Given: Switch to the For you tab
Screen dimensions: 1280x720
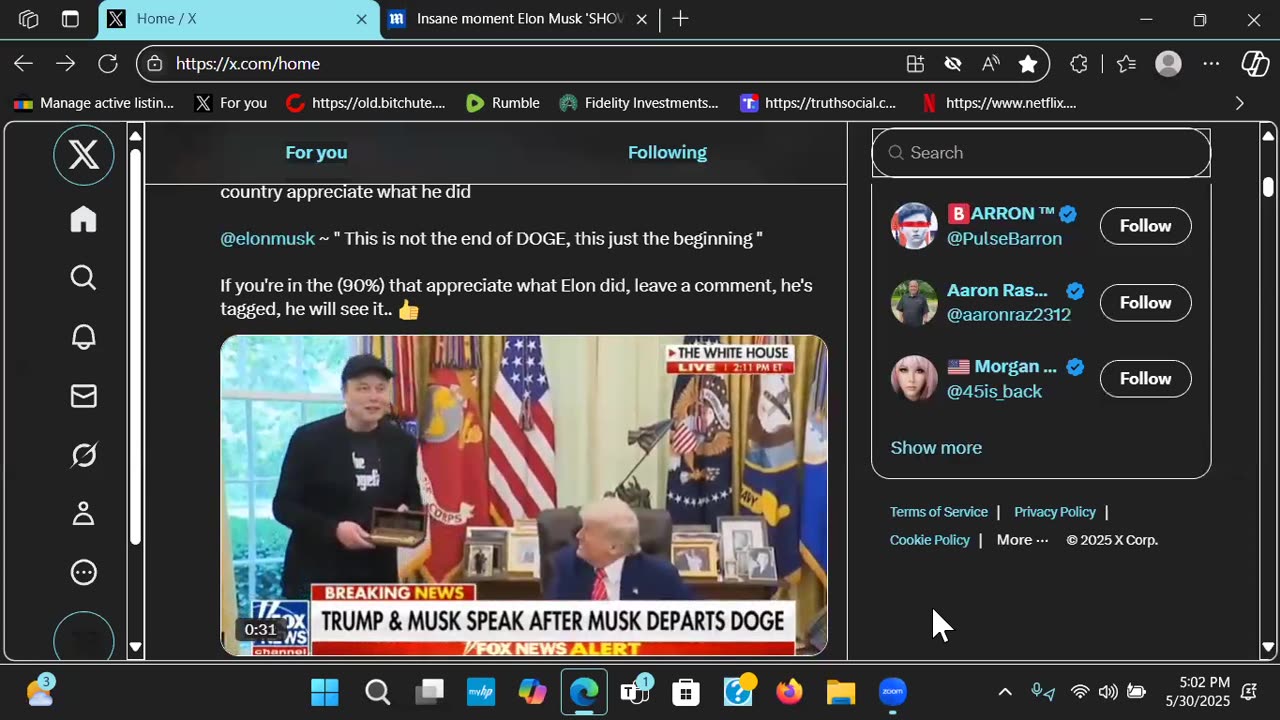Looking at the screenshot, I should coord(316,153).
